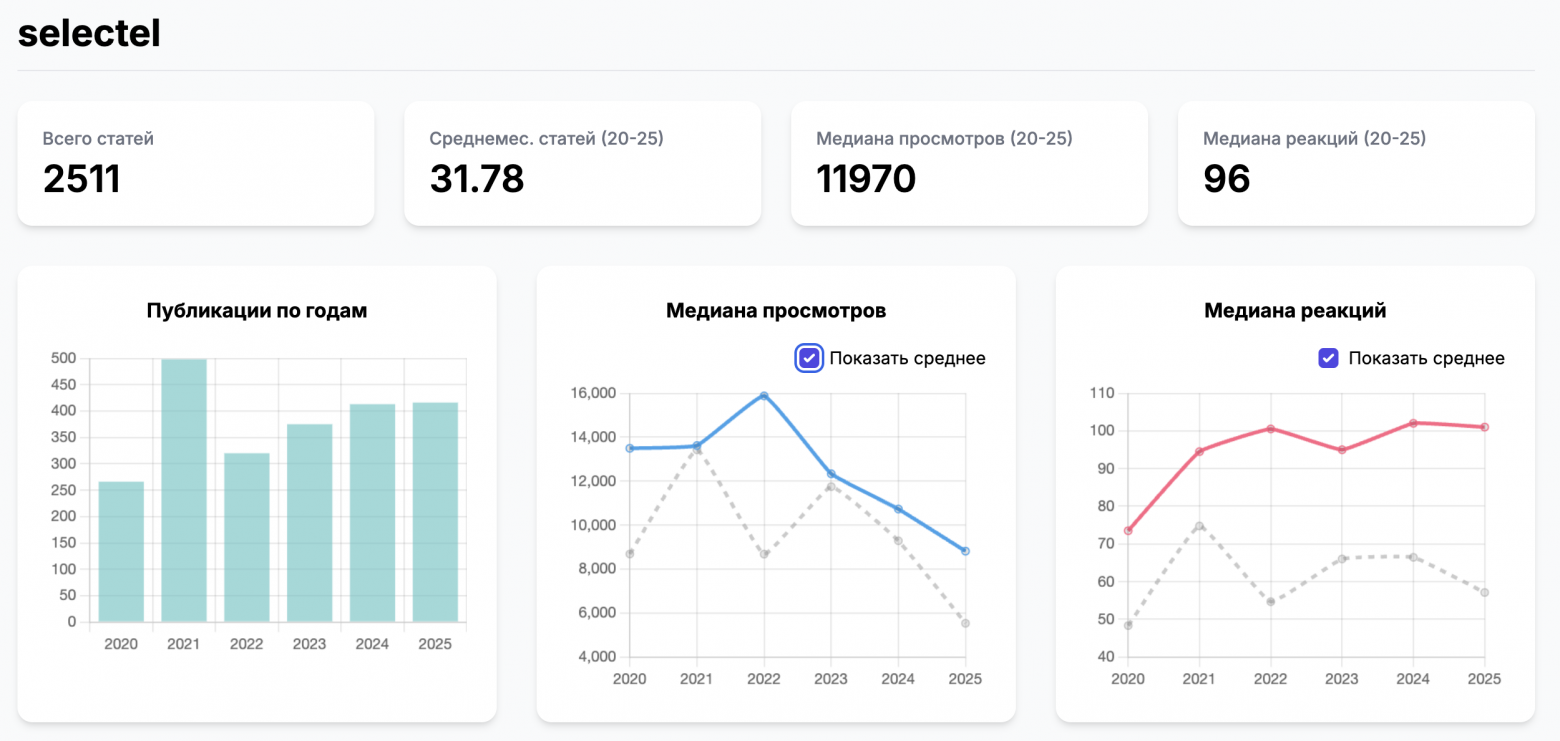Click blue 2022 peak point on Медиана просмотров
This screenshot has height=741, width=1560.
click(764, 396)
